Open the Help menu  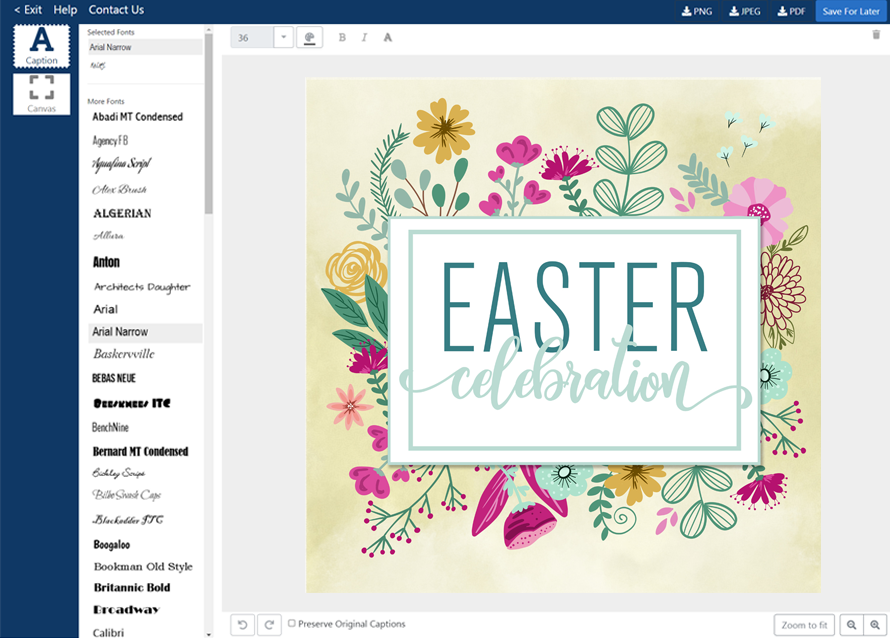pyautogui.click(x=65, y=10)
